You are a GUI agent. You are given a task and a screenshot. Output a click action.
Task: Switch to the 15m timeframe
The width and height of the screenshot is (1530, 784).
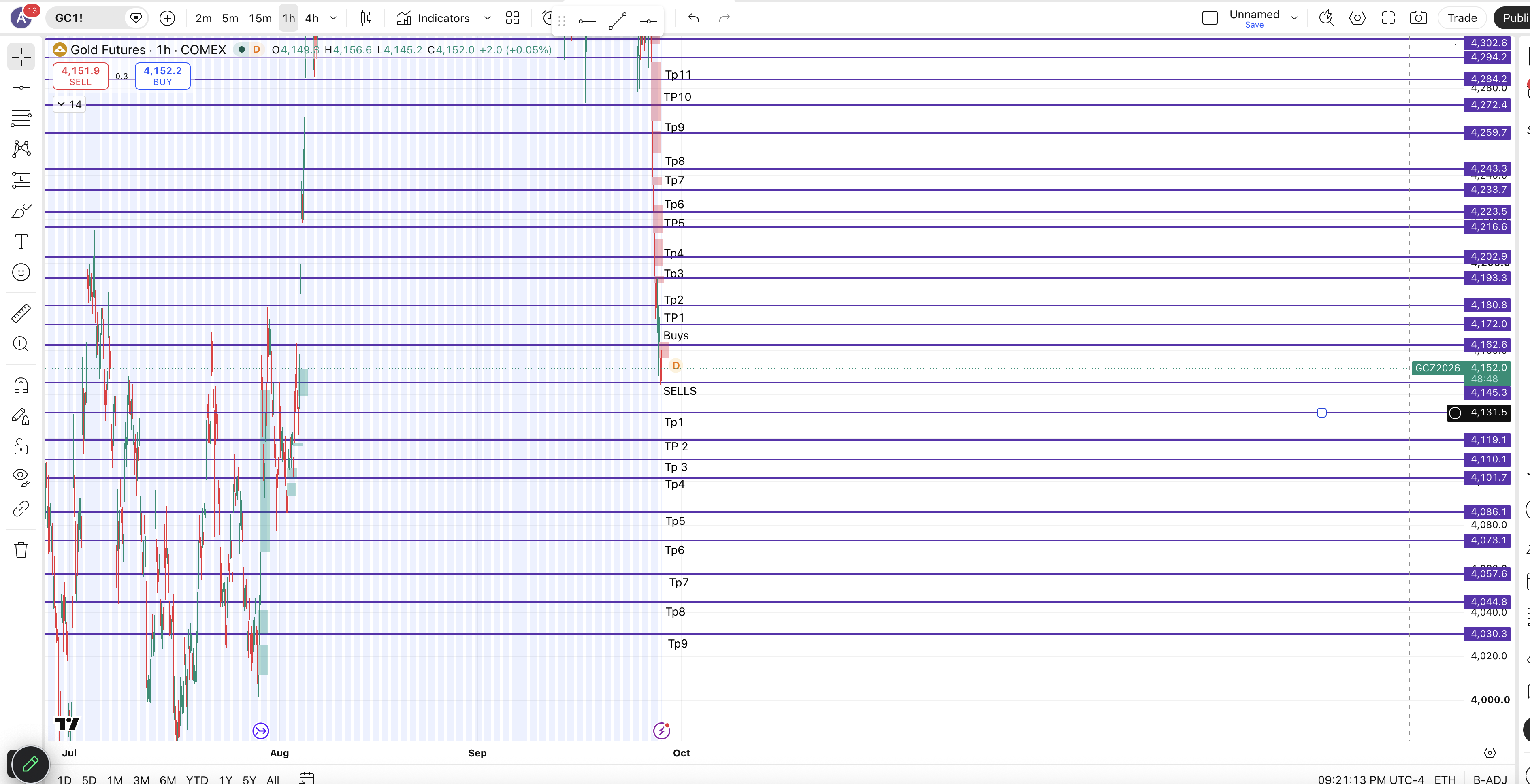tap(260, 18)
